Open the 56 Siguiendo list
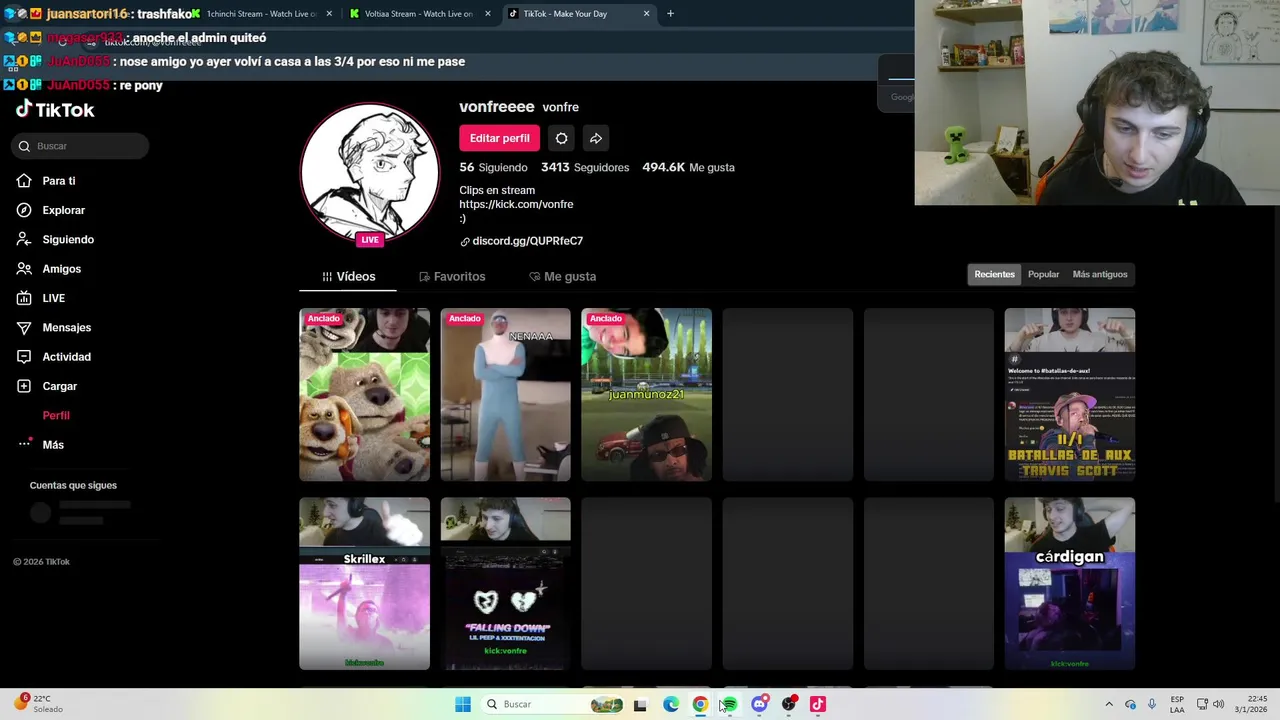This screenshot has height=720, width=1280. point(493,167)
